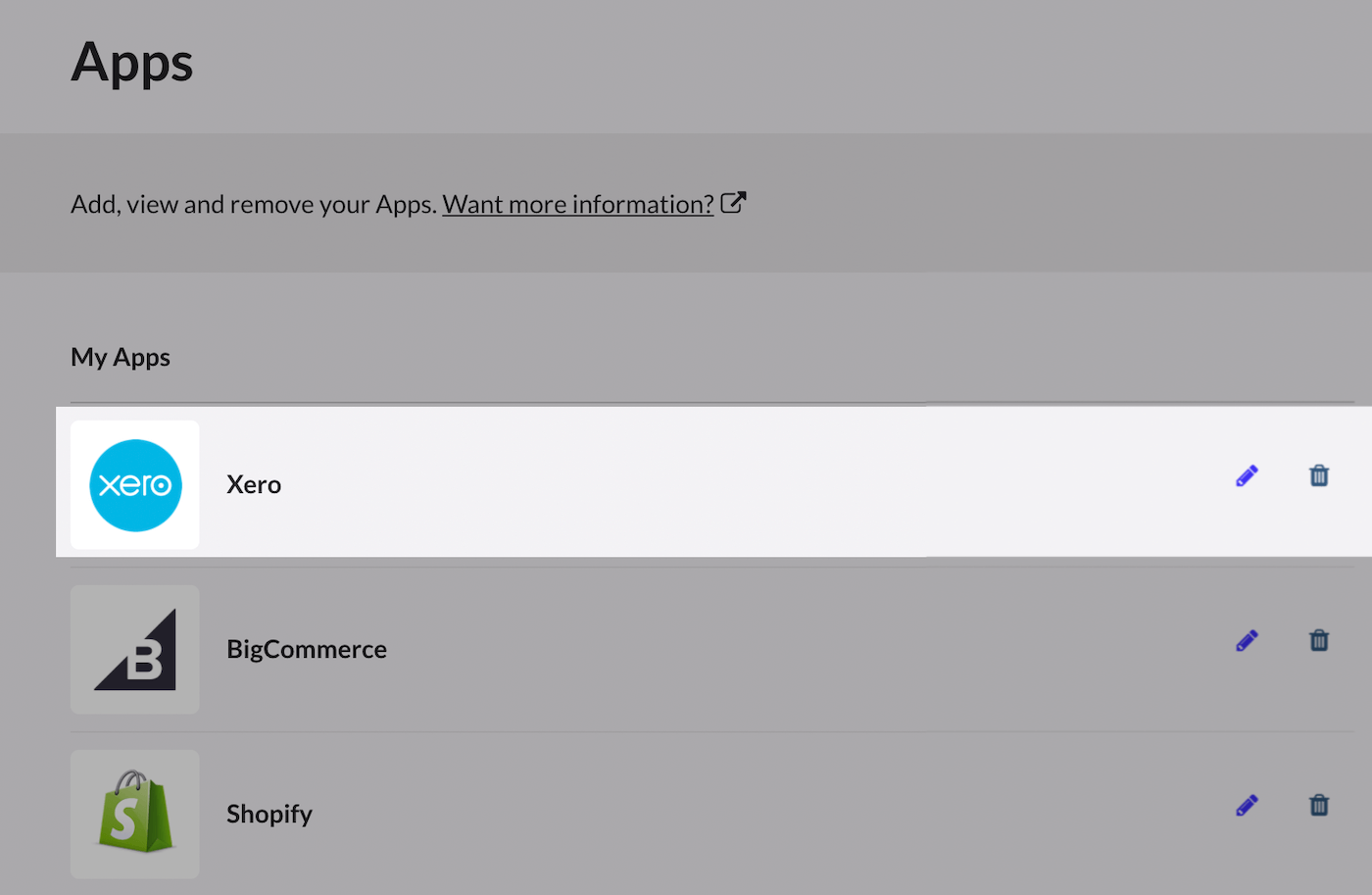1372x895 pixels.
Task: Select the BigCommerce app name
Action: coord(307,649)
